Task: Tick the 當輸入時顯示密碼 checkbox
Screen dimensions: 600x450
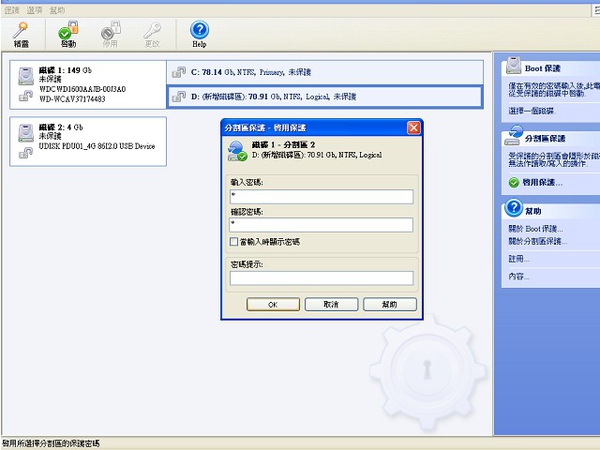Action: (x=234, y=241)
